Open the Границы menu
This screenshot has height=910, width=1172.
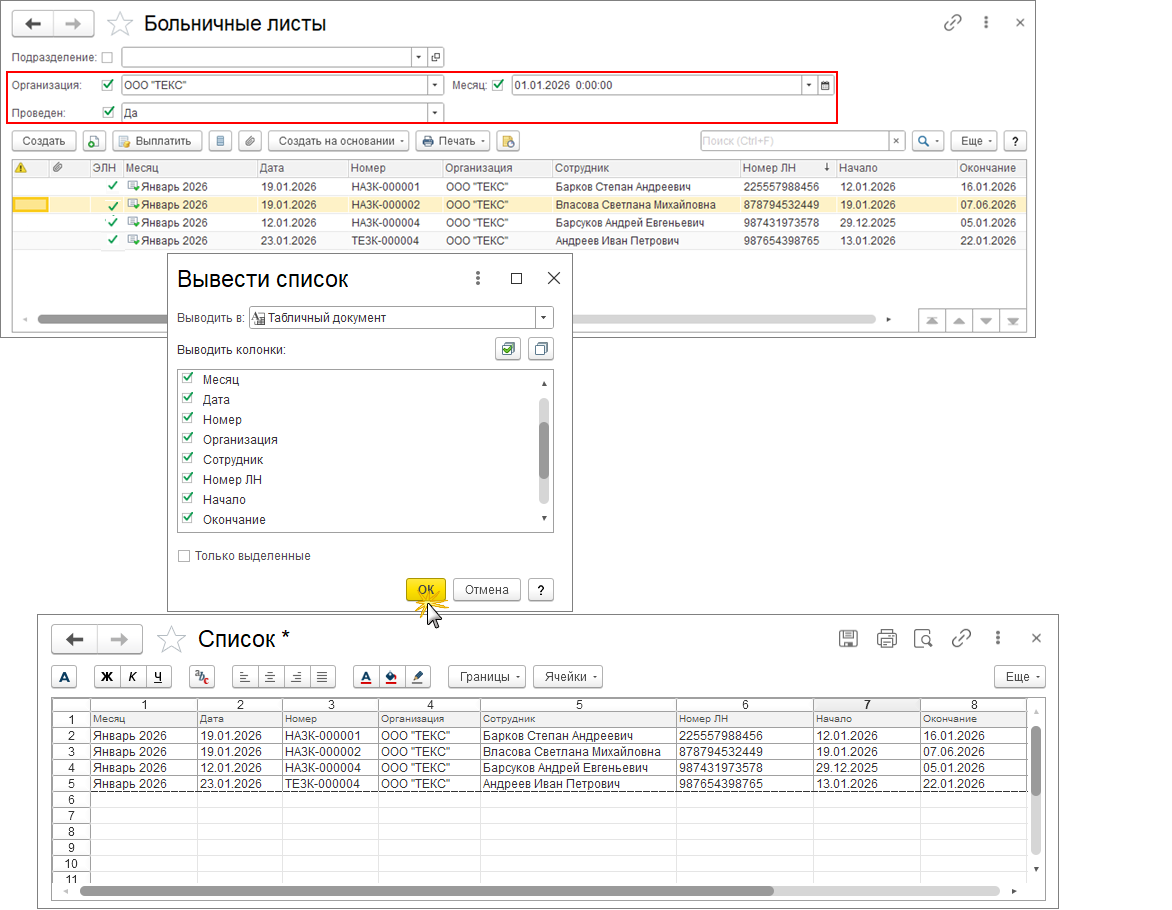click(487, 677)
